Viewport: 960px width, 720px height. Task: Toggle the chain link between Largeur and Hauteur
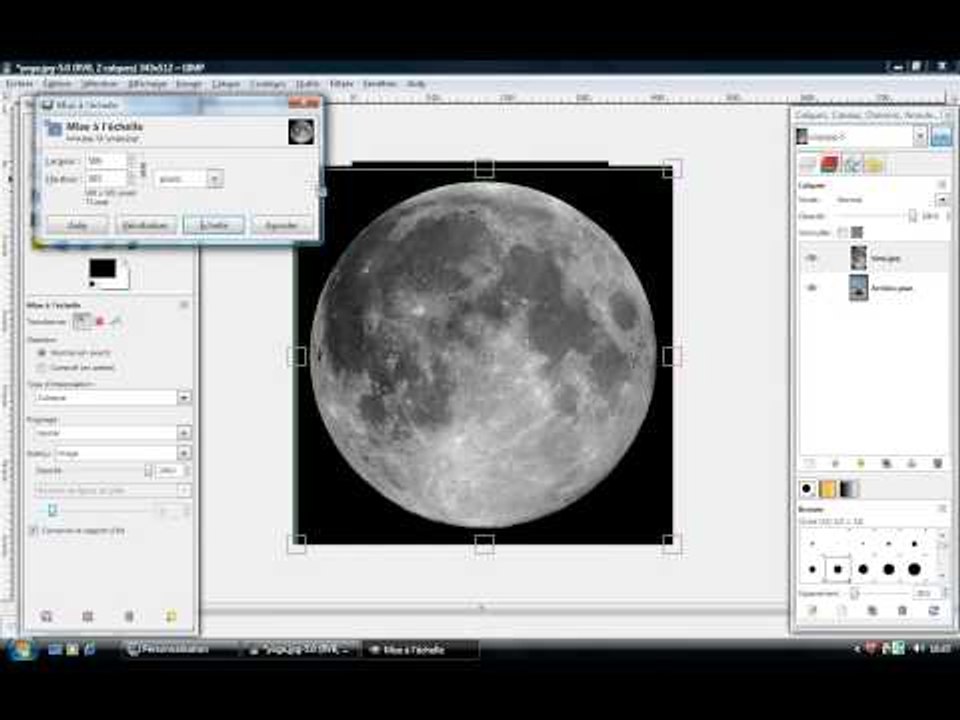pos(143,169)
